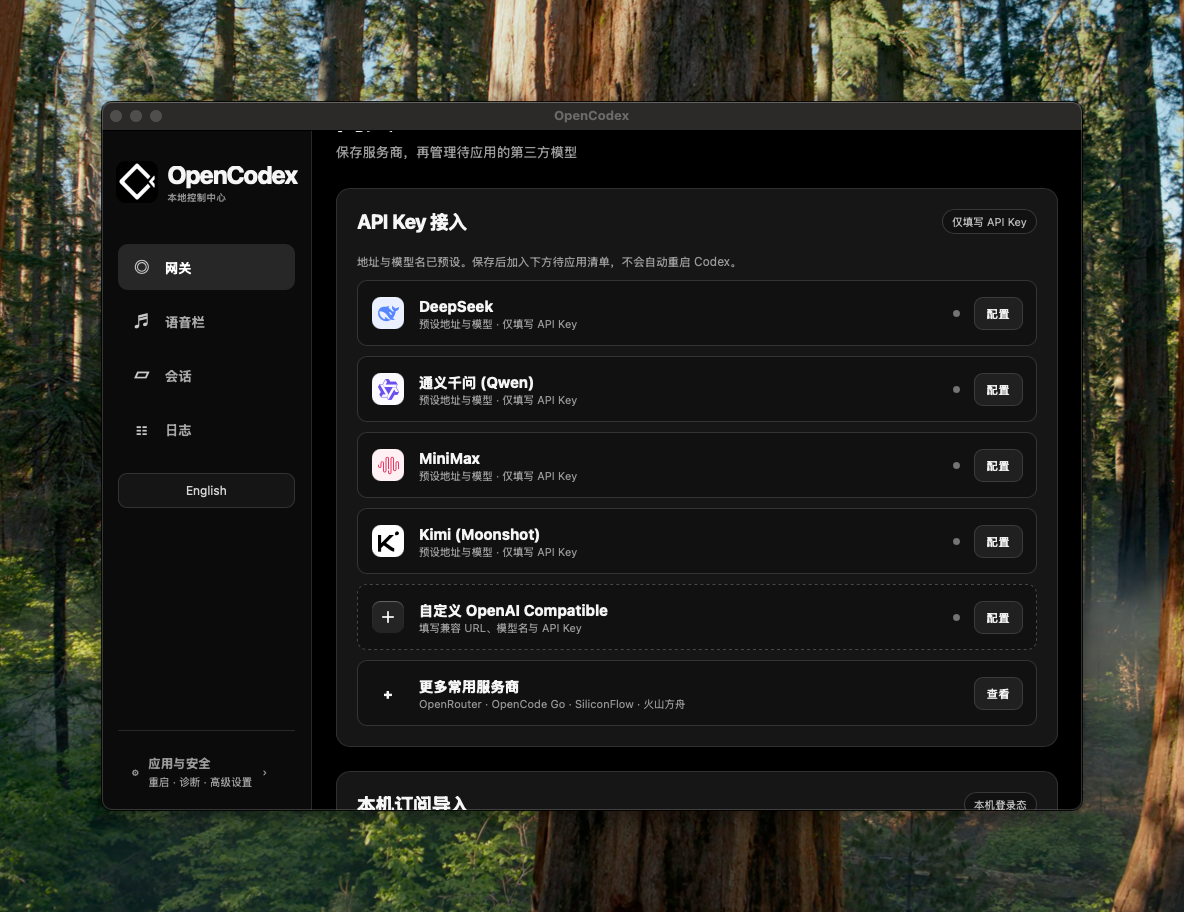1184x912 pixels.
Task: Click the music note icon beside 语音栏
Action: pos(142,322)
